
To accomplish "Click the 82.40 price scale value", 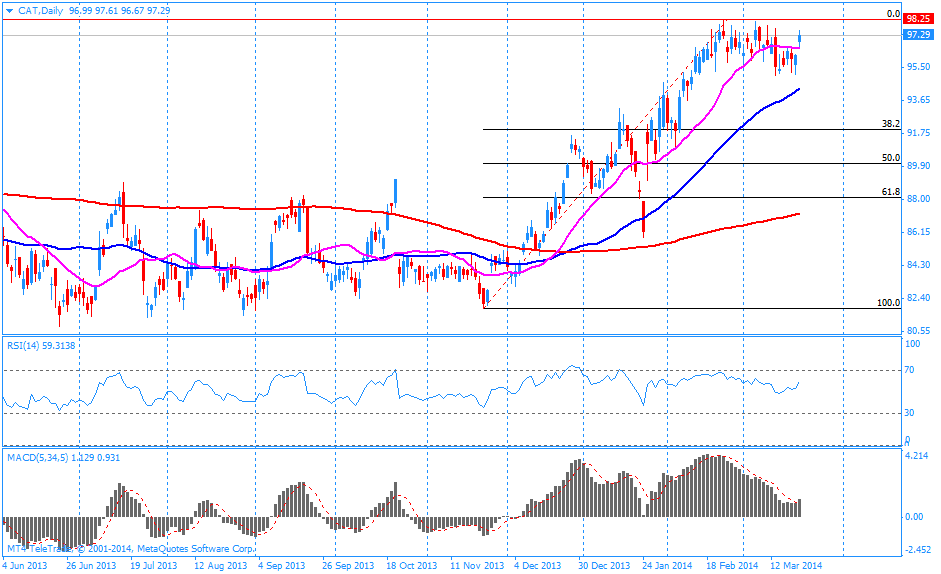I will coord(918,298).
